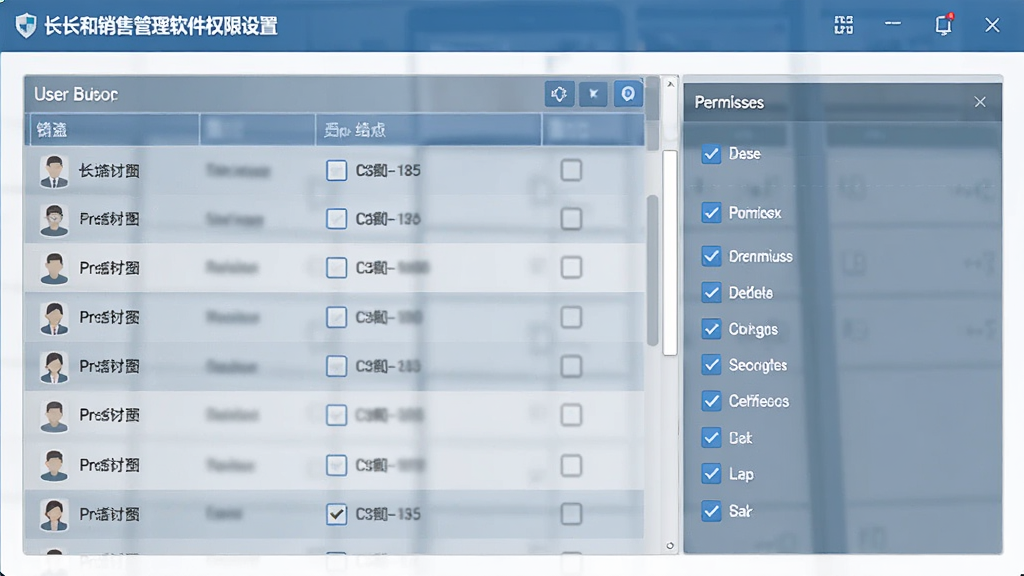The width and height of the screenshot is (1024, 576).
Task: Toggle the Coingos permission checkbox
Action: click(711, 328)
